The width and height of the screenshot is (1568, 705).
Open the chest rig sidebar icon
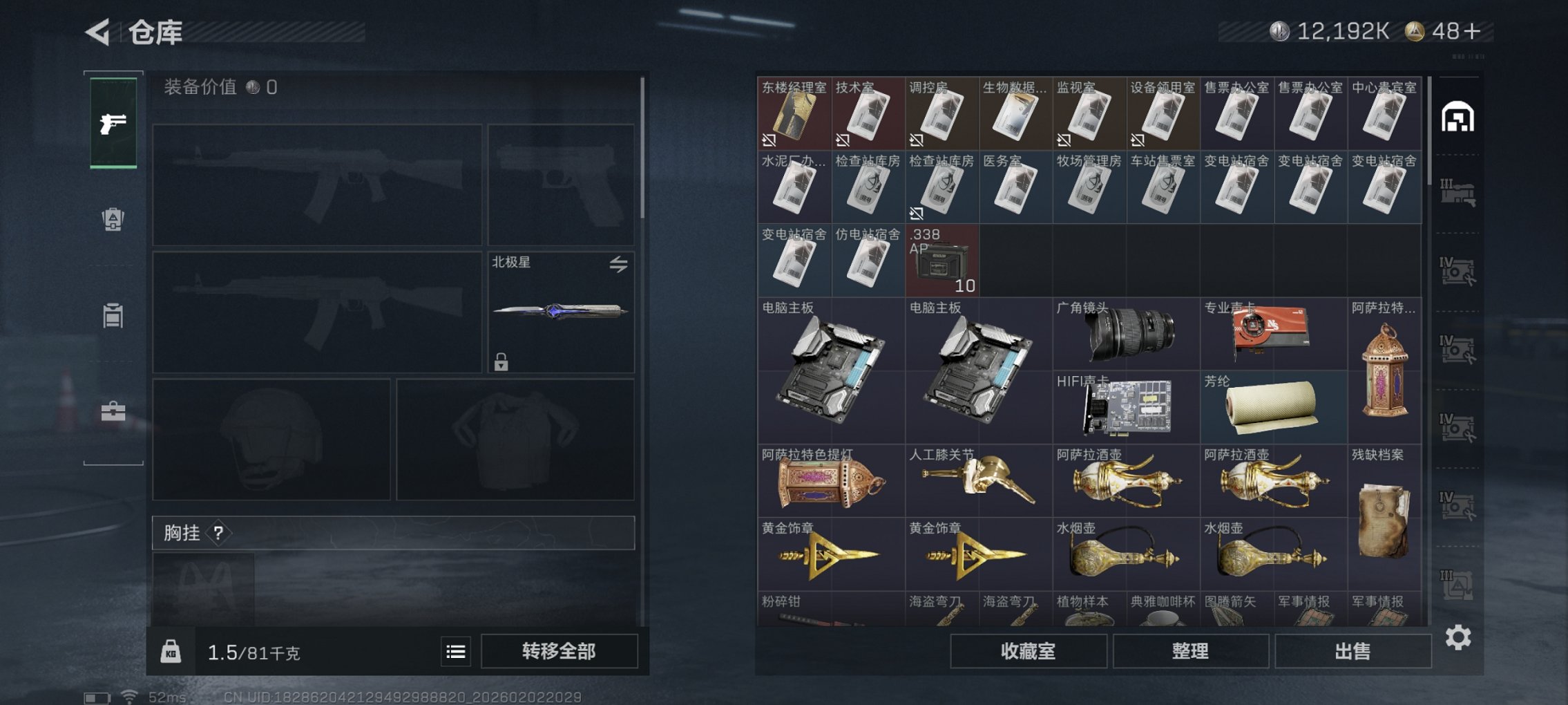[113, 315]
